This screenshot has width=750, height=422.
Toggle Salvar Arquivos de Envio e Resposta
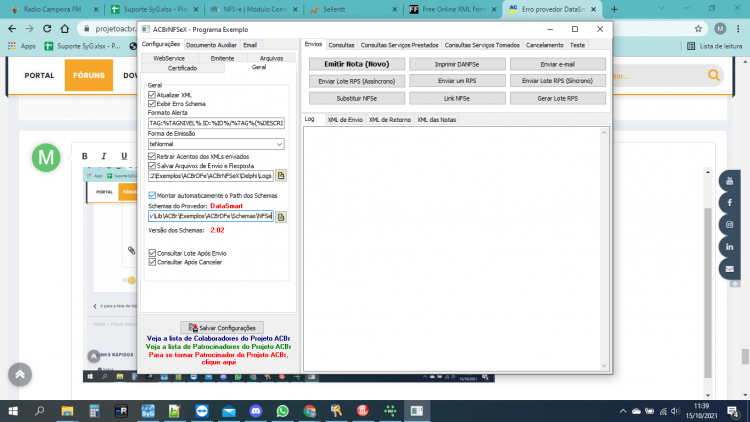(x=152, y=166)
